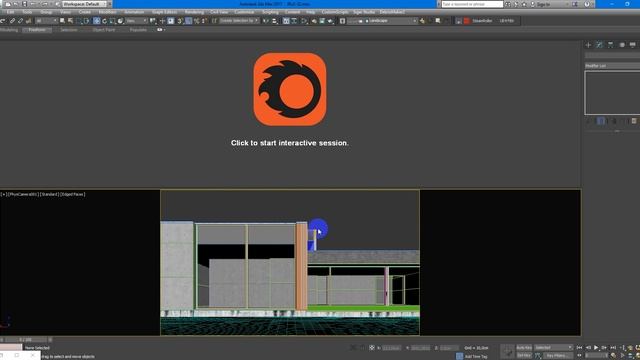Activate the Select Object tool
Image resolution: width=640 pixels, height=360 pixels.
[62, 20]
